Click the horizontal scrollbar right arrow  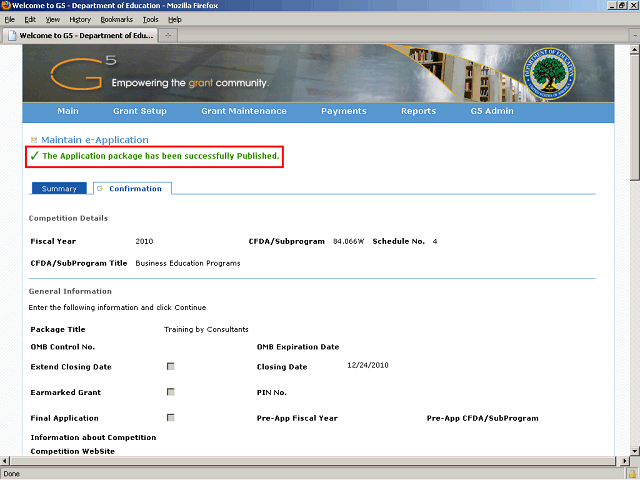click(624, 461)
